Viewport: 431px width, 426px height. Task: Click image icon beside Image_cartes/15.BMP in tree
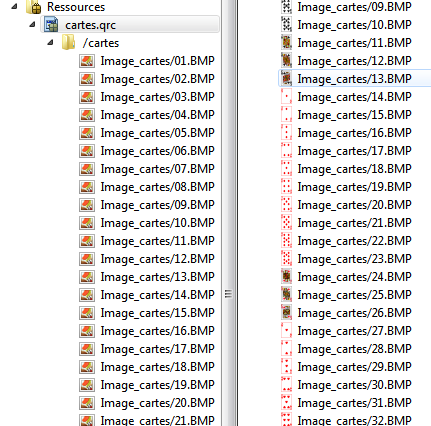[87, 313]
